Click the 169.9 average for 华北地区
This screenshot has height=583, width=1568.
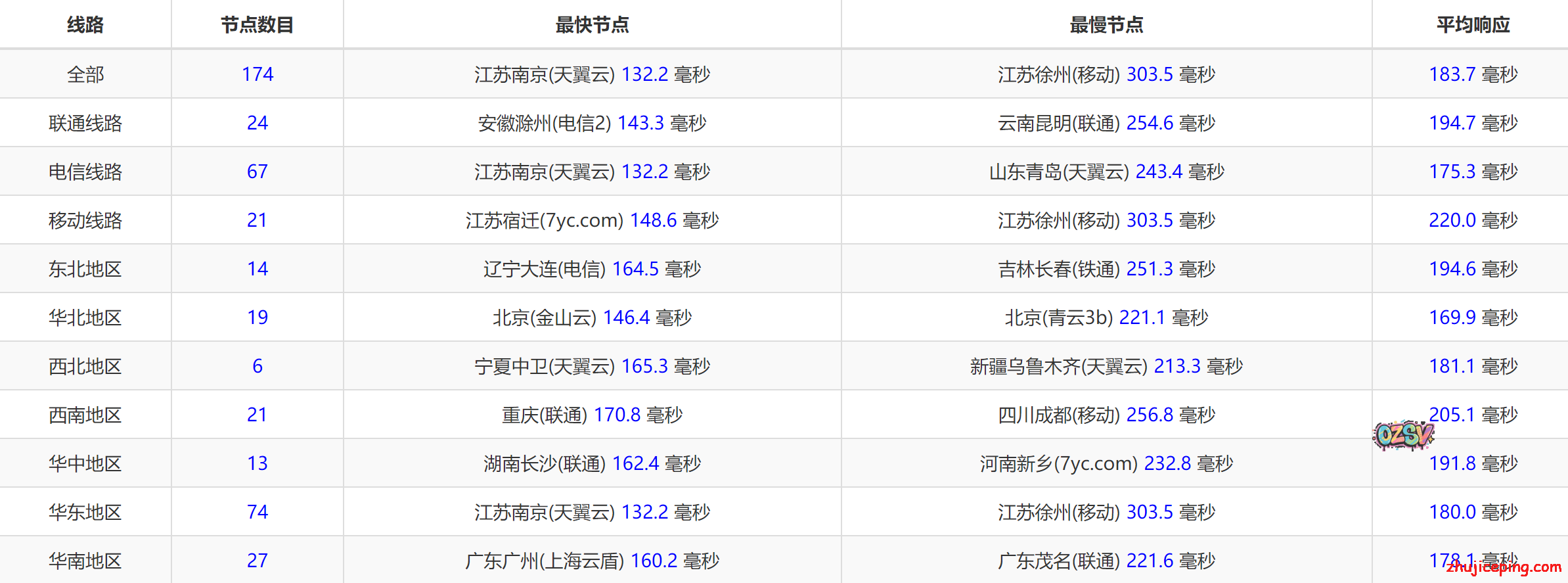pos(1452,317)
